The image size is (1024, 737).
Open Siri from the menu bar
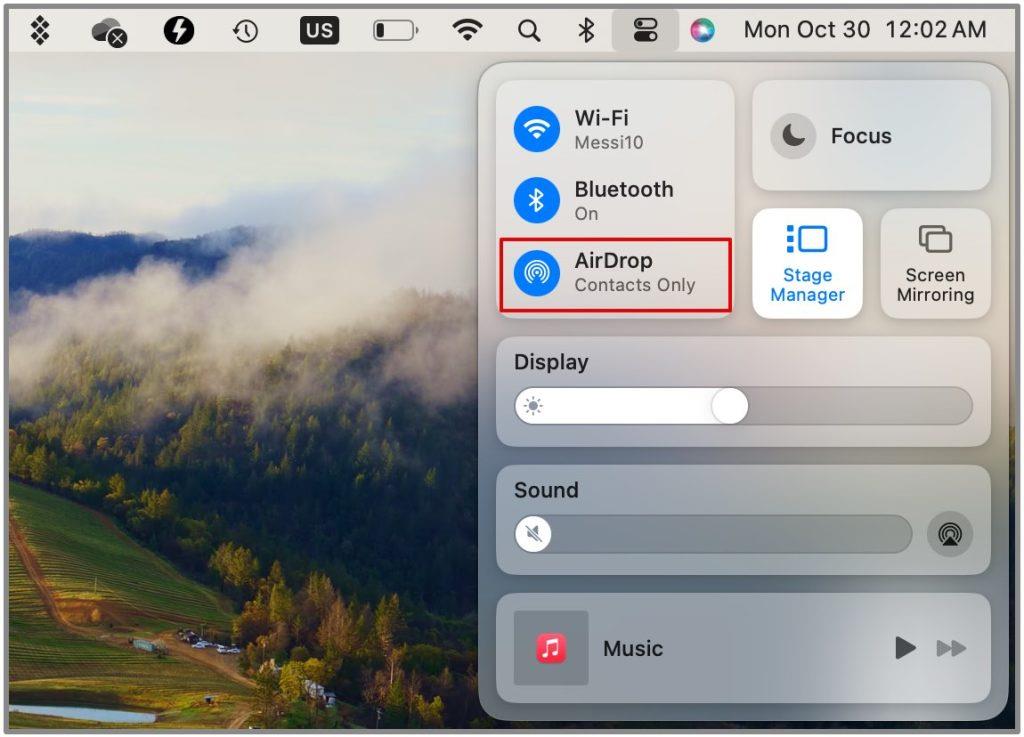coord(703,29)
